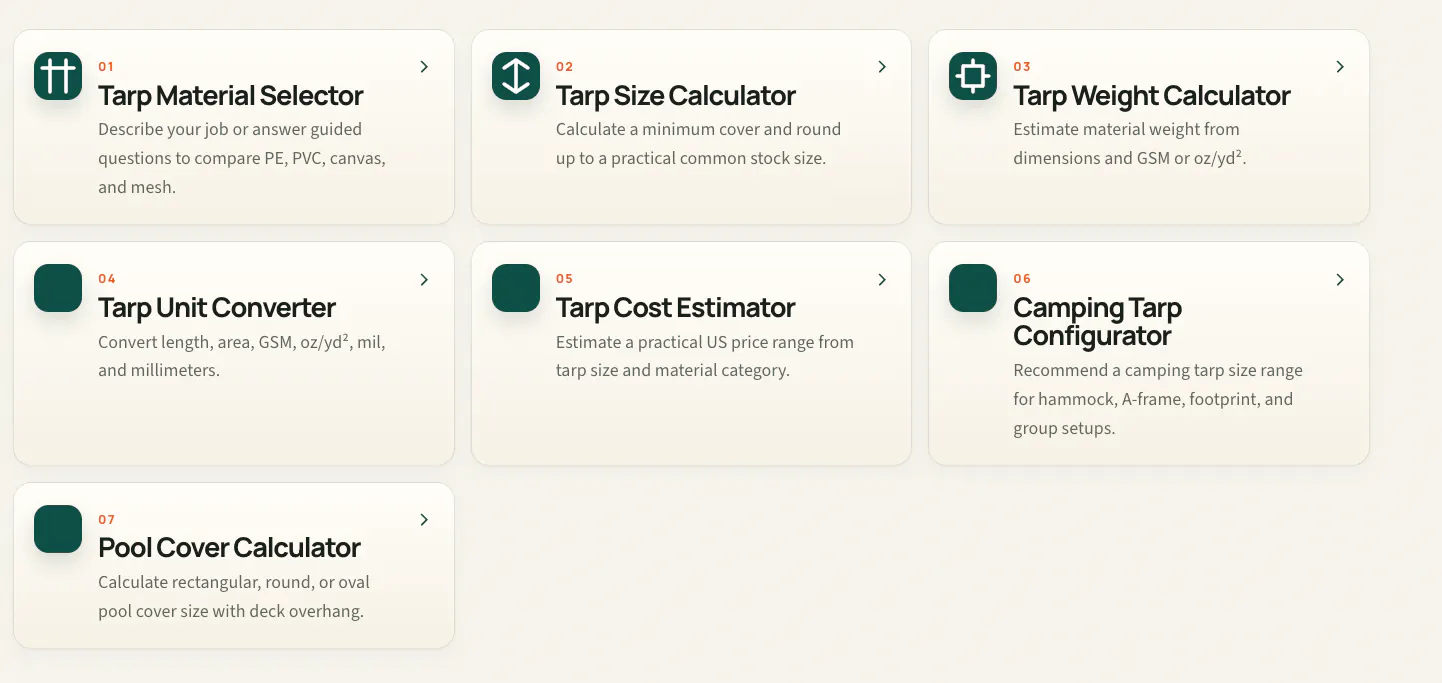Image resolution: width=1442 pixels, height=683 pixels.
Task: Open chevron arrow on Pool Cover Calculator card
Action: pos(424,520)
